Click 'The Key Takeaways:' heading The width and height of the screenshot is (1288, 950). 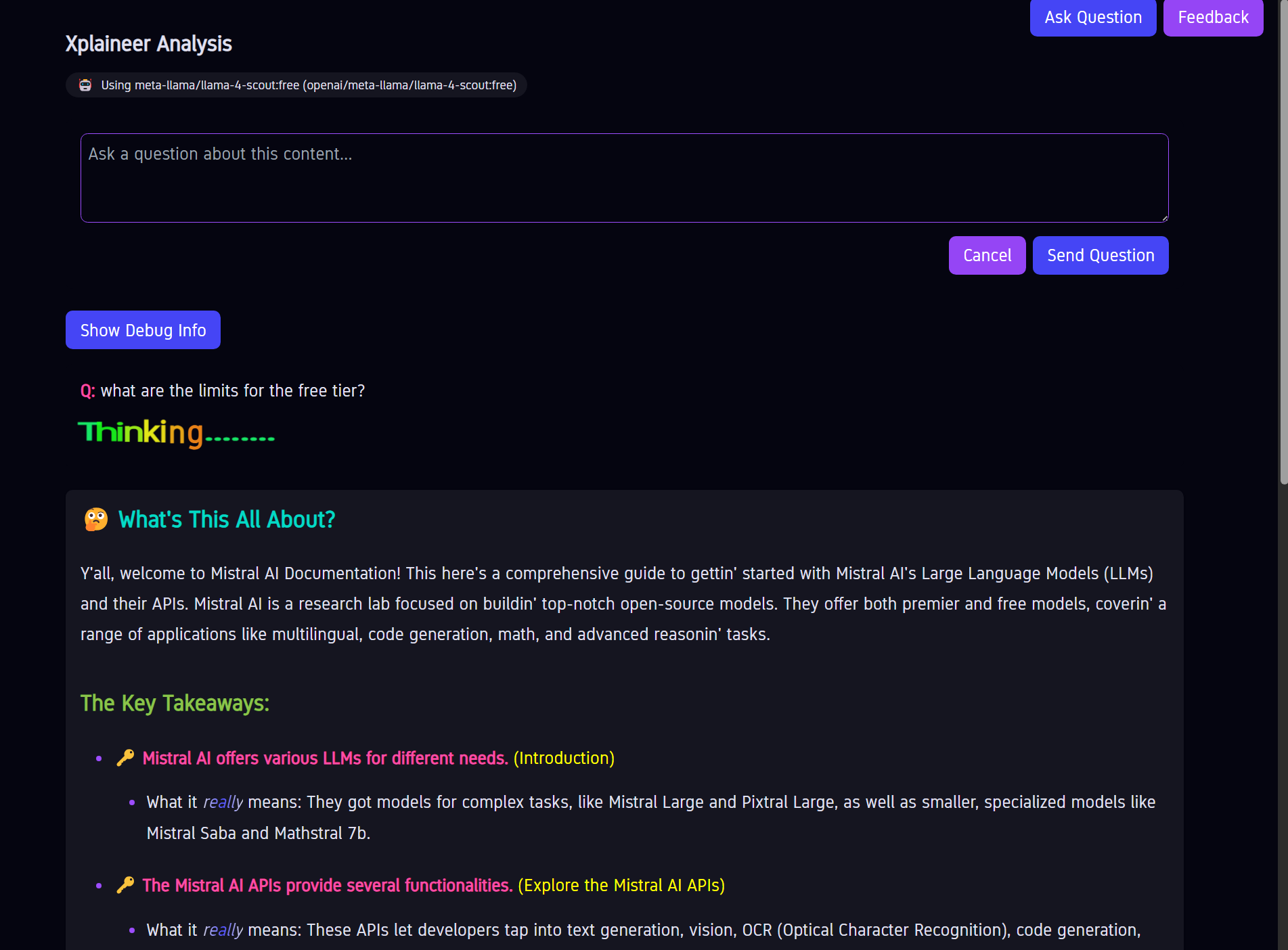pos(175,704)
